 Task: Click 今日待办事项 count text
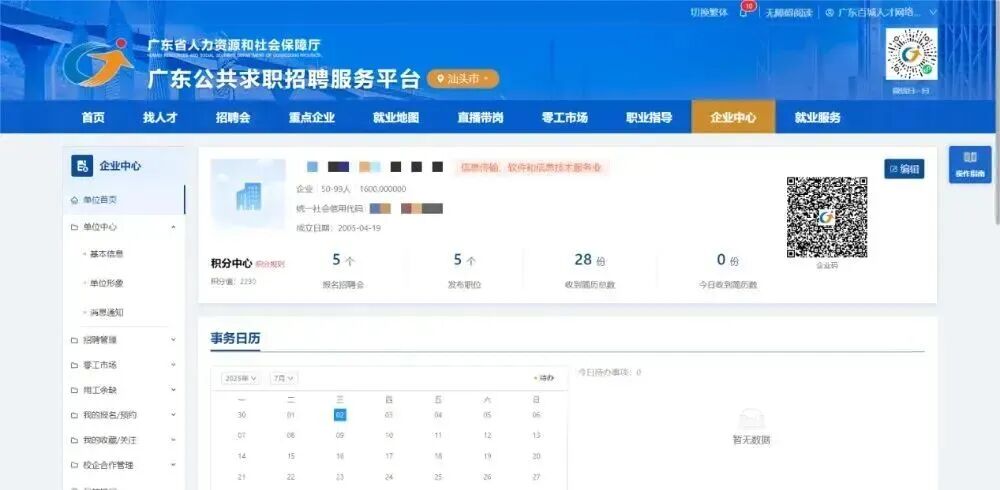610,372
